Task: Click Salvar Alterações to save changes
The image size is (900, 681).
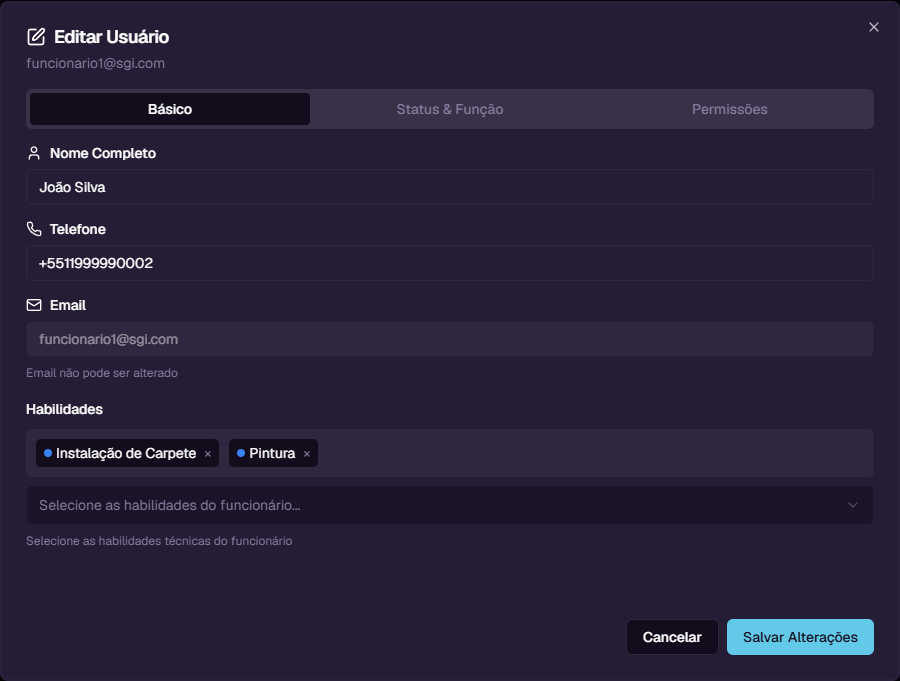Action: [x=800, y=637]
